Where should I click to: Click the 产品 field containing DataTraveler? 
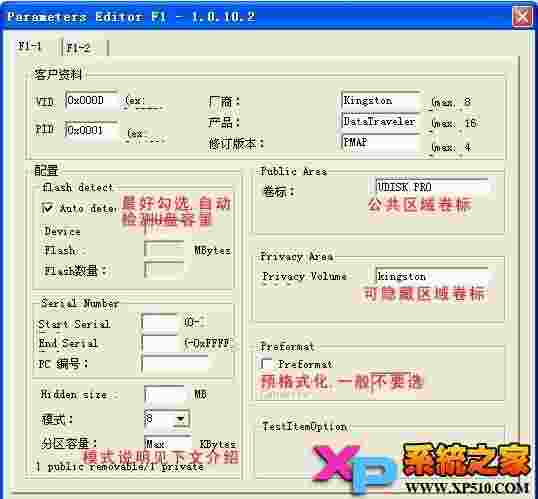click(380, 121)
